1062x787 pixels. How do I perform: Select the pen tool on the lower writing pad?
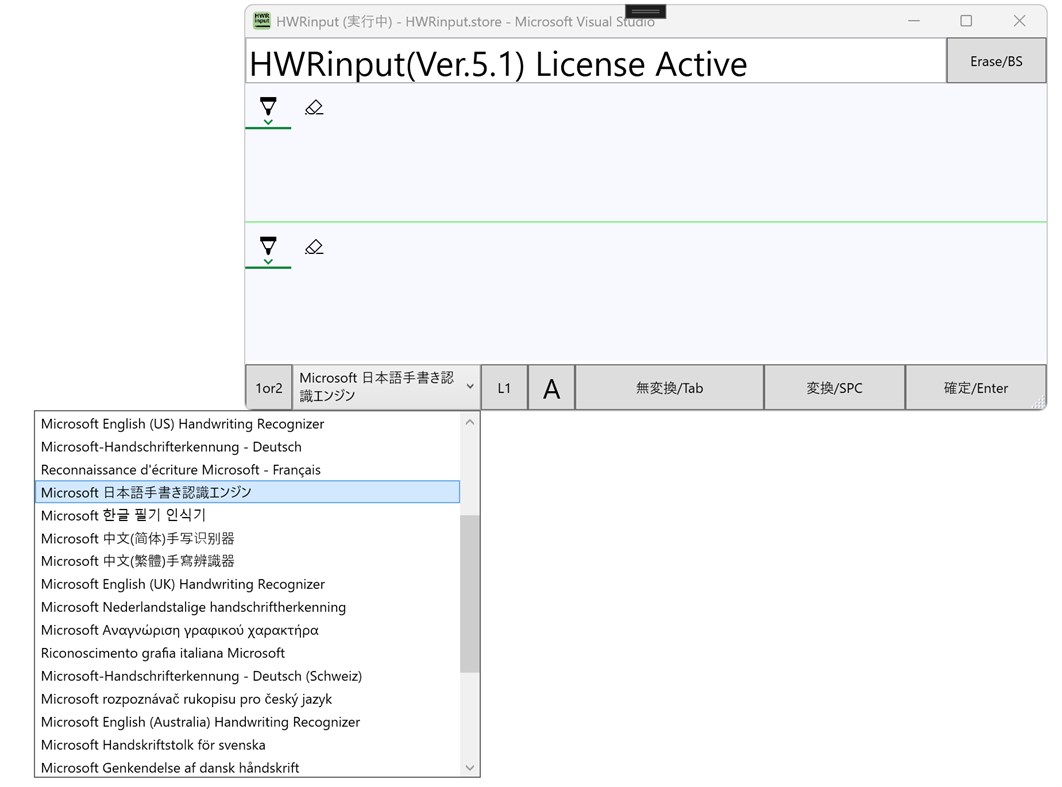268,247
